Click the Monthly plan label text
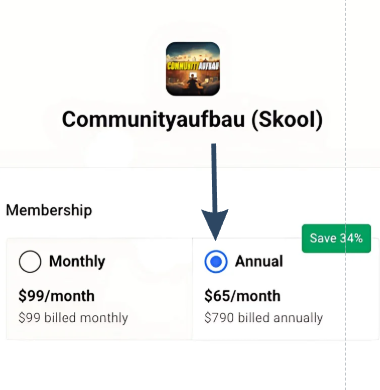 point(77,261)
